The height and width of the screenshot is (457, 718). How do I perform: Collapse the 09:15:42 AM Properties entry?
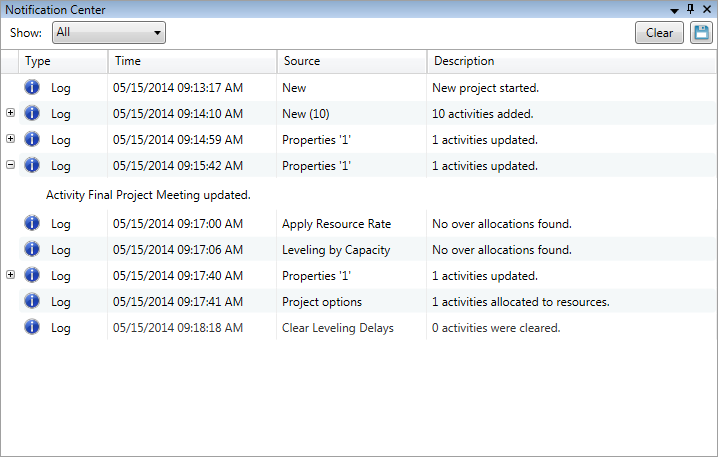[11, 165]
